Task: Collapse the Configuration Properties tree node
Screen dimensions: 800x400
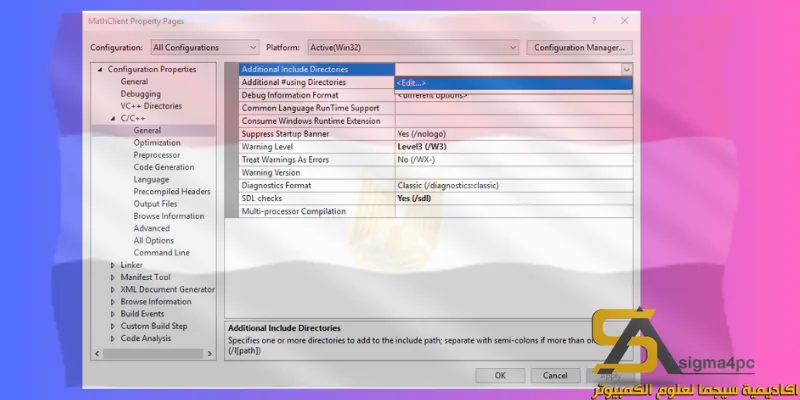Action: coord(99,69)
